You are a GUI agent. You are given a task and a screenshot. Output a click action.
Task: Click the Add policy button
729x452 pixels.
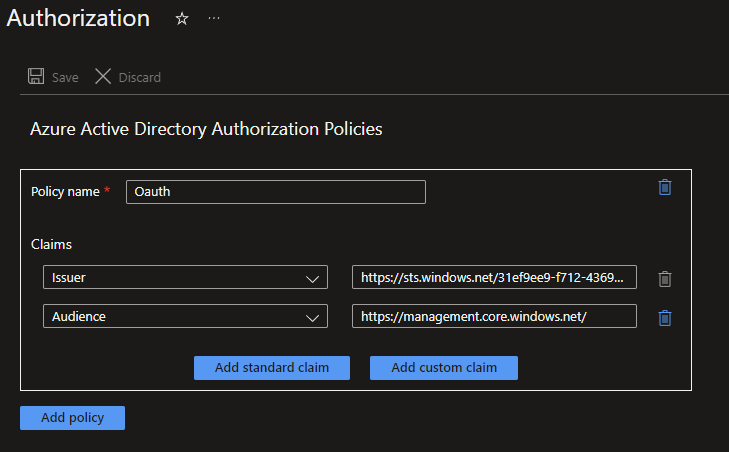72,418
